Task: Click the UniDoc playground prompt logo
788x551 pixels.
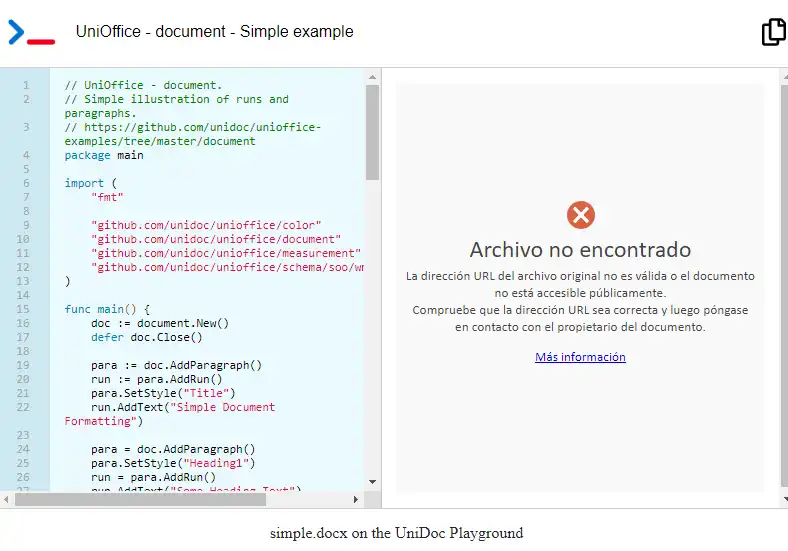Action: [x=31, y=32]
